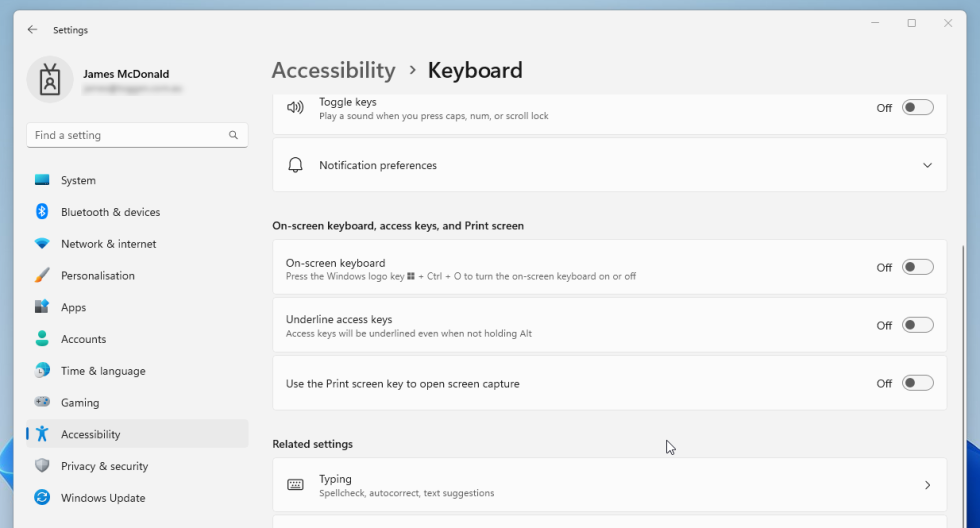Click the Personalisation paintbrush icon
Viewport: 980px width, 528px height.
point(42,275)
